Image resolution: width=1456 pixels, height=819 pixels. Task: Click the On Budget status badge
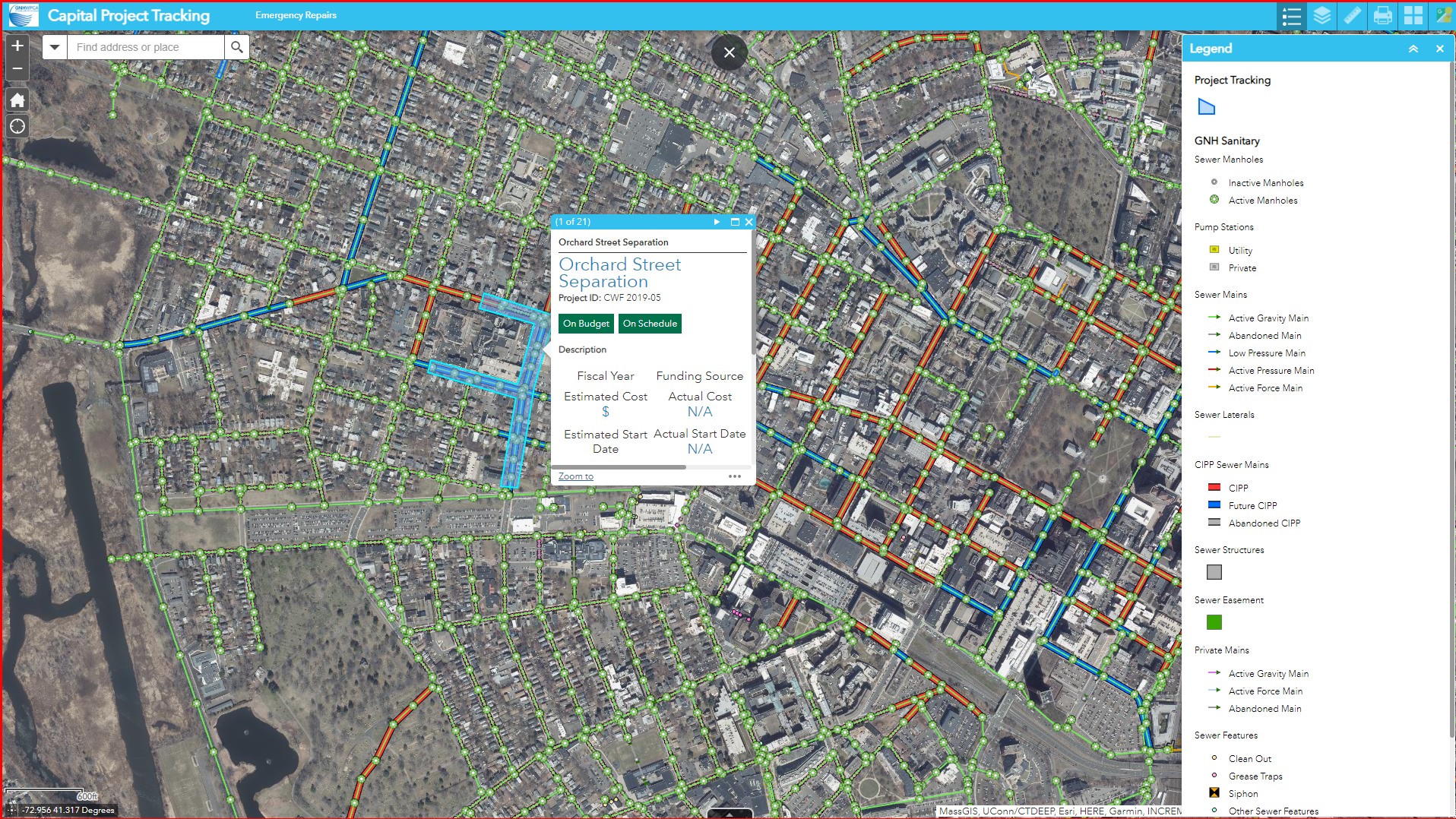(585, 323)
